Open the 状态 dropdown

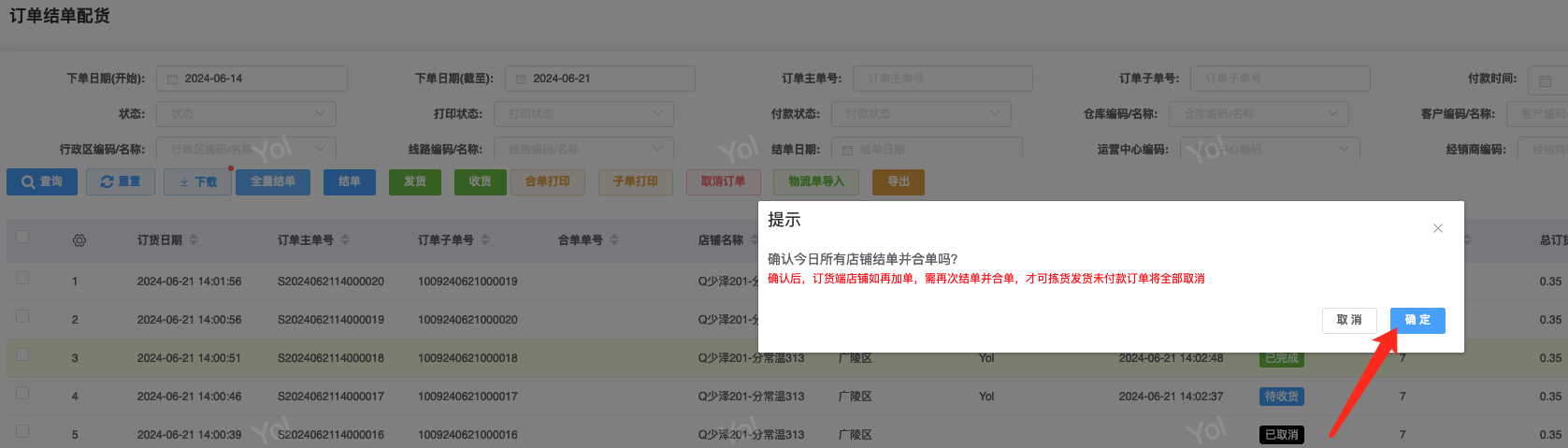246,114
